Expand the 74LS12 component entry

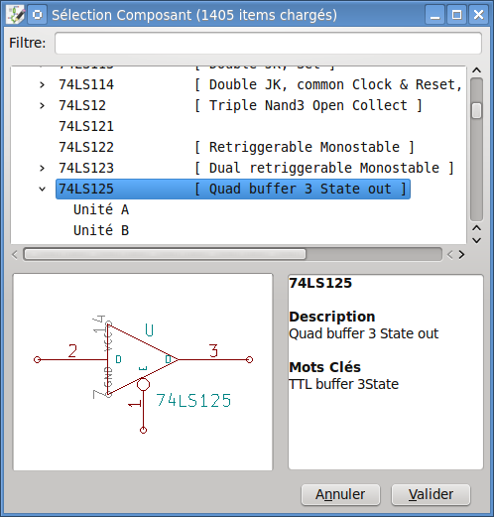(42, 106)
